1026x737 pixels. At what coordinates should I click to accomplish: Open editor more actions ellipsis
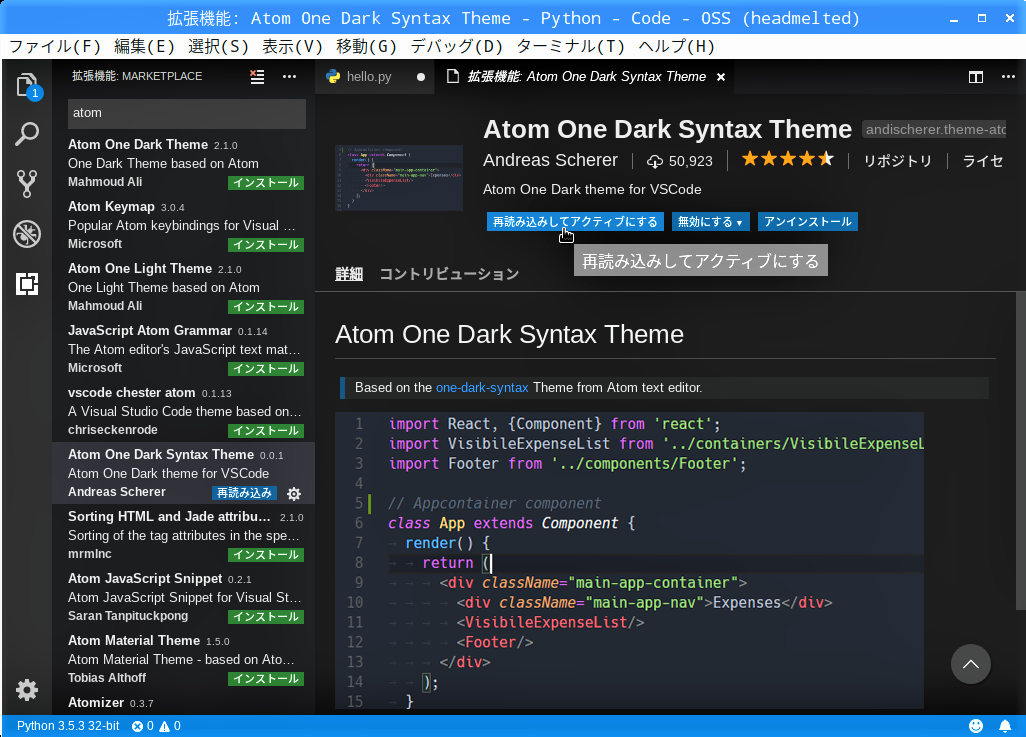click(1008, 77)
